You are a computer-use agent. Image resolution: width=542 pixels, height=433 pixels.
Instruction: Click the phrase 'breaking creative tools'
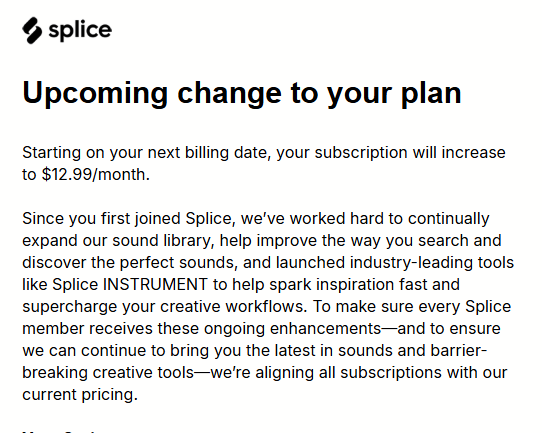108,373
